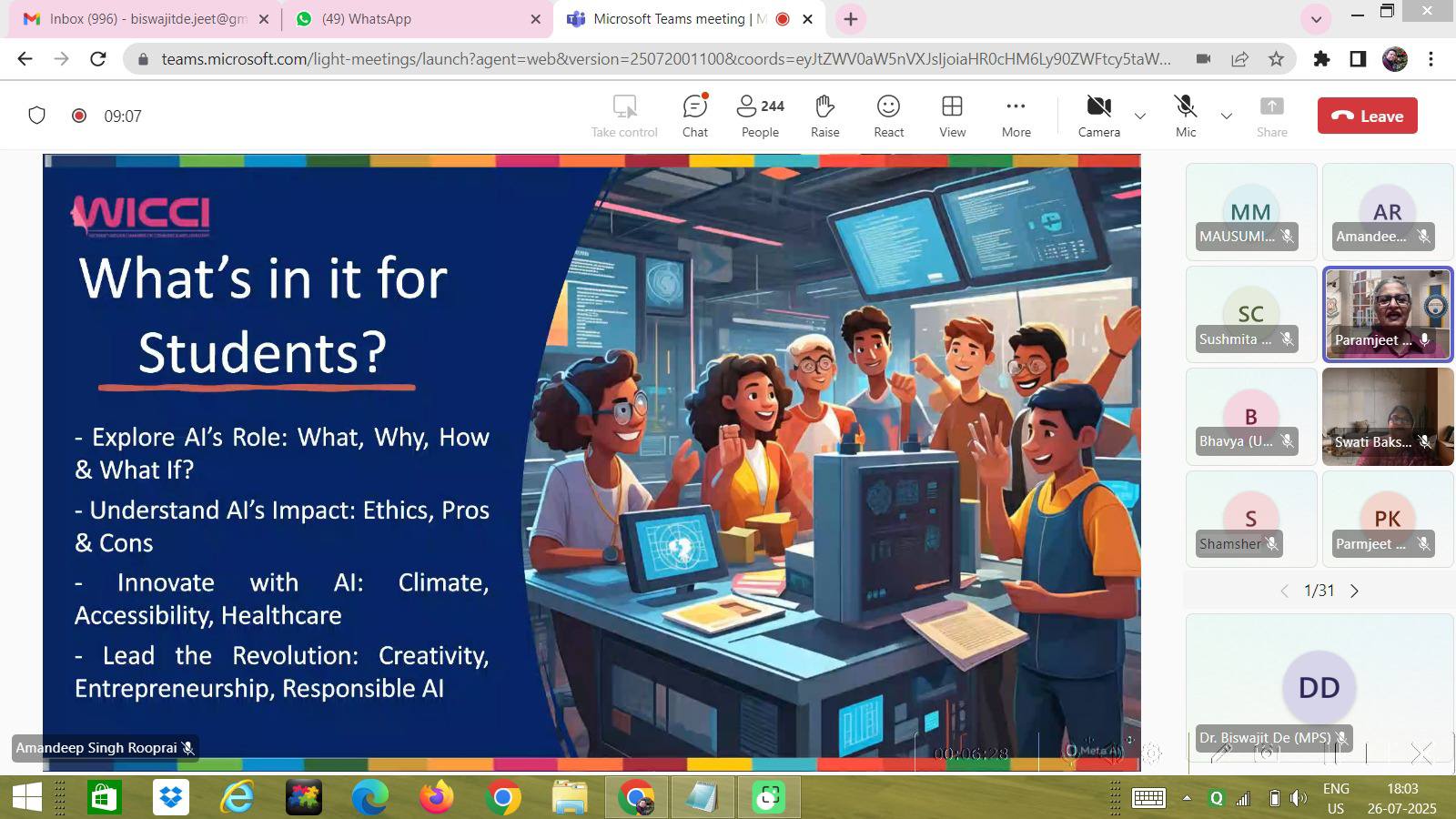
Task: Raise your hand in meeting
Action: 824,116
